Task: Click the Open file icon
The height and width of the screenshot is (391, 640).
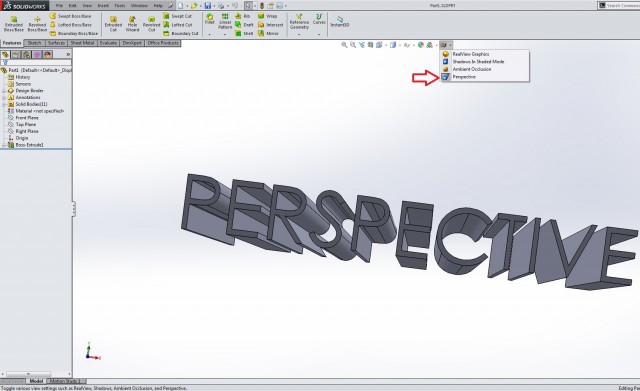Action: click(x=194, y=6)
